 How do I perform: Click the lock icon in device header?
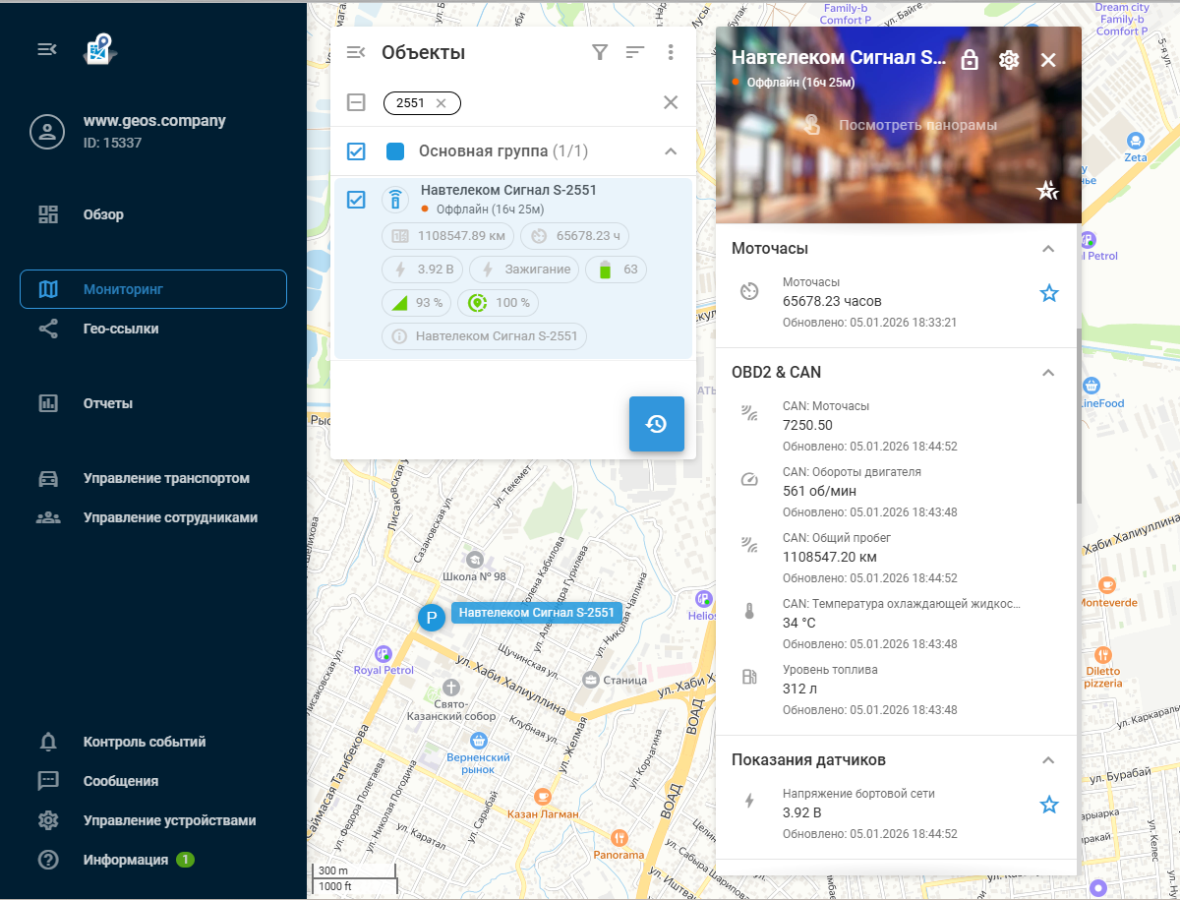click(969, 60)
